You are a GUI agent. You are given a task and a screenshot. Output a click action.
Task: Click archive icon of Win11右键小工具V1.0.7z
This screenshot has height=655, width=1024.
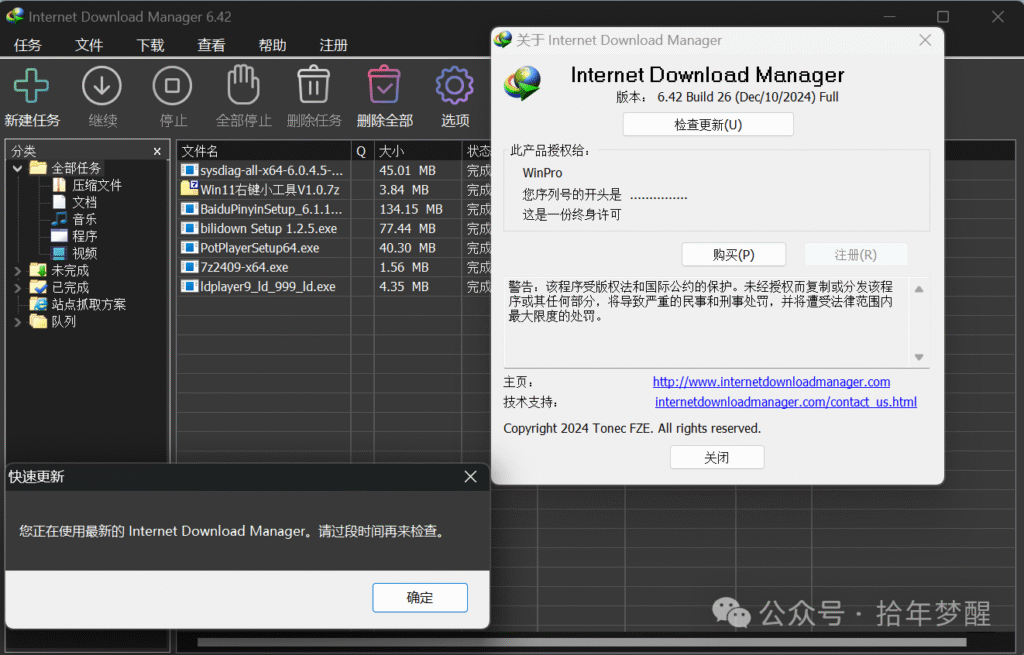189,189
